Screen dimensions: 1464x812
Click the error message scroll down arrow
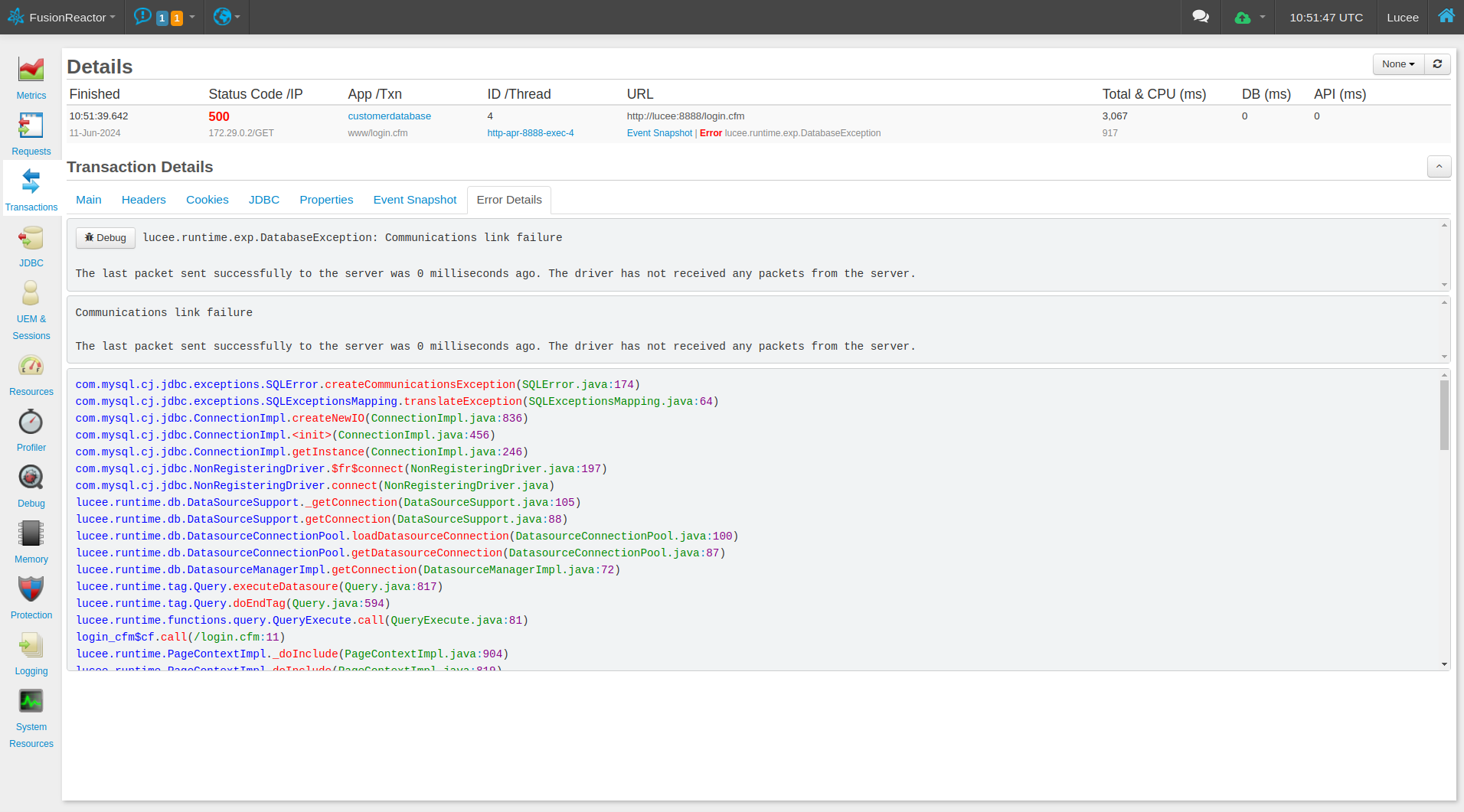coord(1444,285)
